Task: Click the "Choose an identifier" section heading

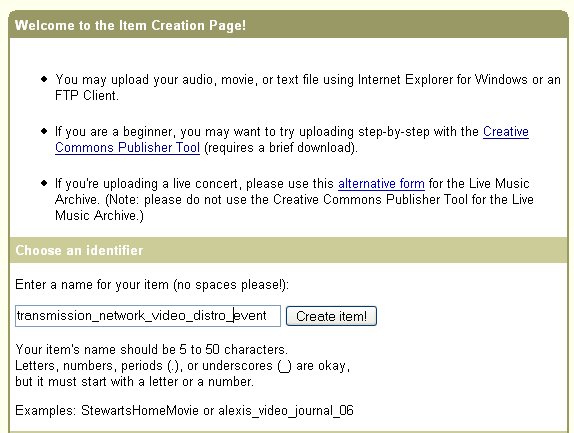Action: click(79, 250)
